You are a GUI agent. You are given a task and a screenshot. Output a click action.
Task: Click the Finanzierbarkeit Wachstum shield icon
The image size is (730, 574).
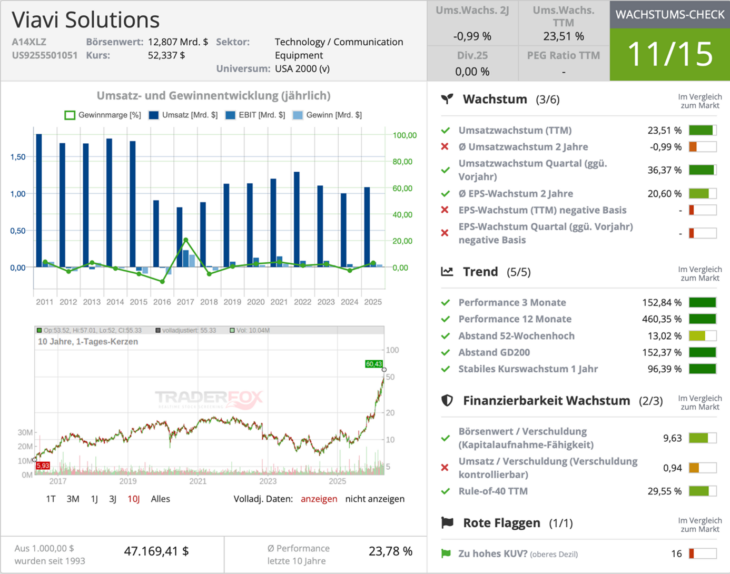pos(447,400)
